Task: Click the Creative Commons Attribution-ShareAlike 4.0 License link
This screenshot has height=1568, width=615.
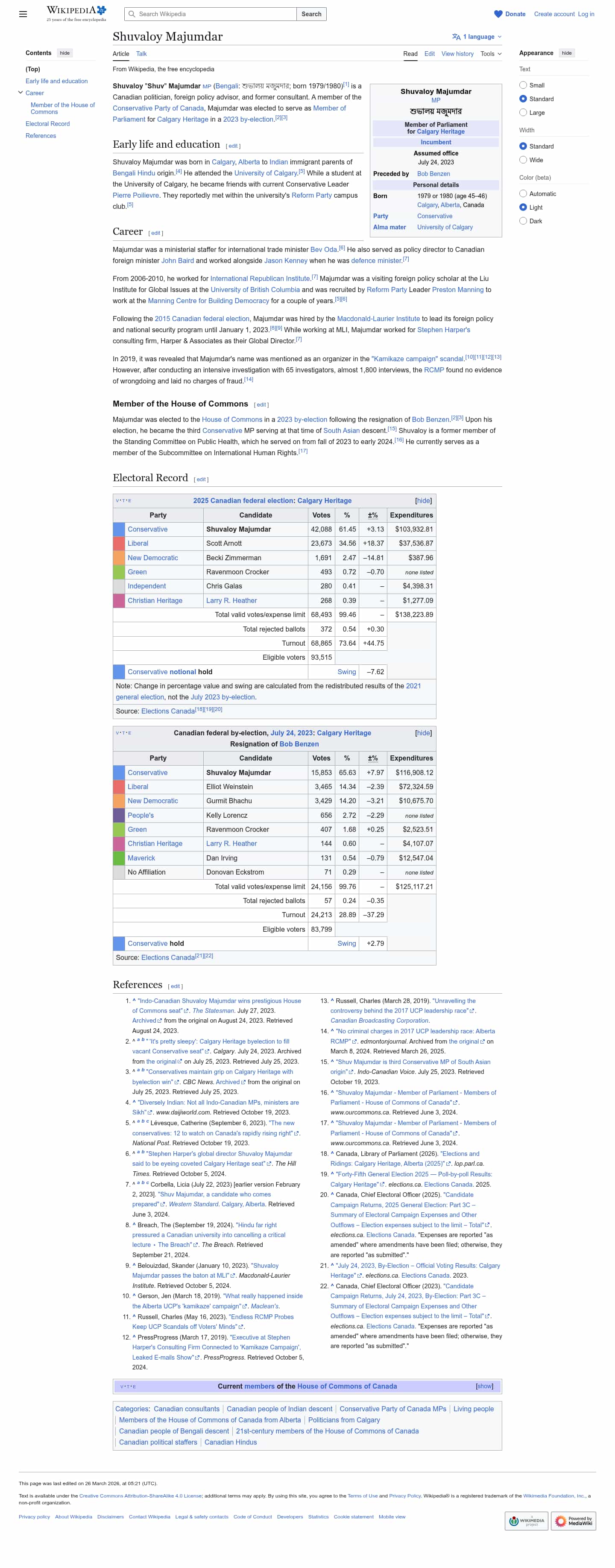Action: point(141,1495)
